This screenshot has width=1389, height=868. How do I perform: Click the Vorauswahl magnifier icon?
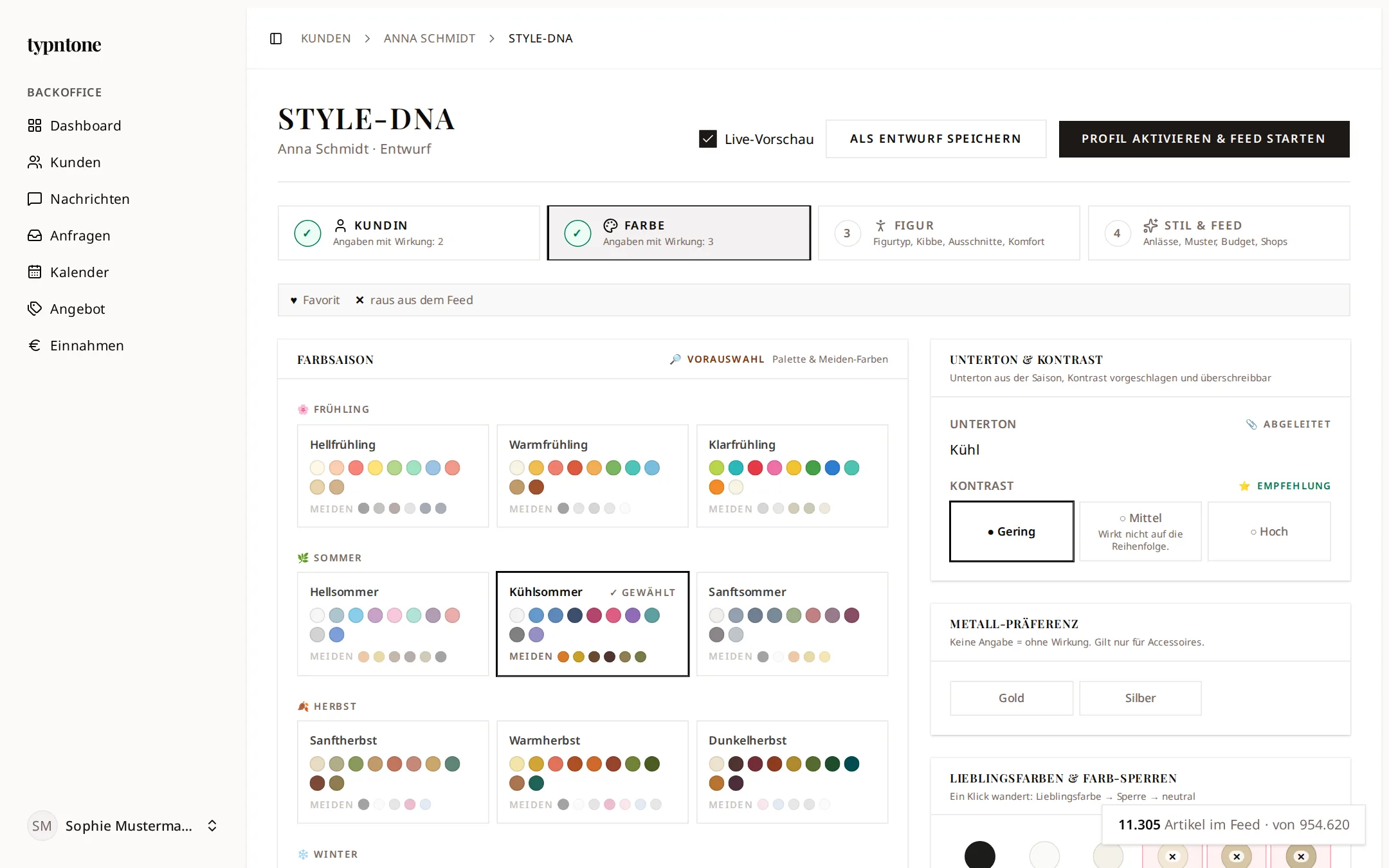click(x=675, y=359)
